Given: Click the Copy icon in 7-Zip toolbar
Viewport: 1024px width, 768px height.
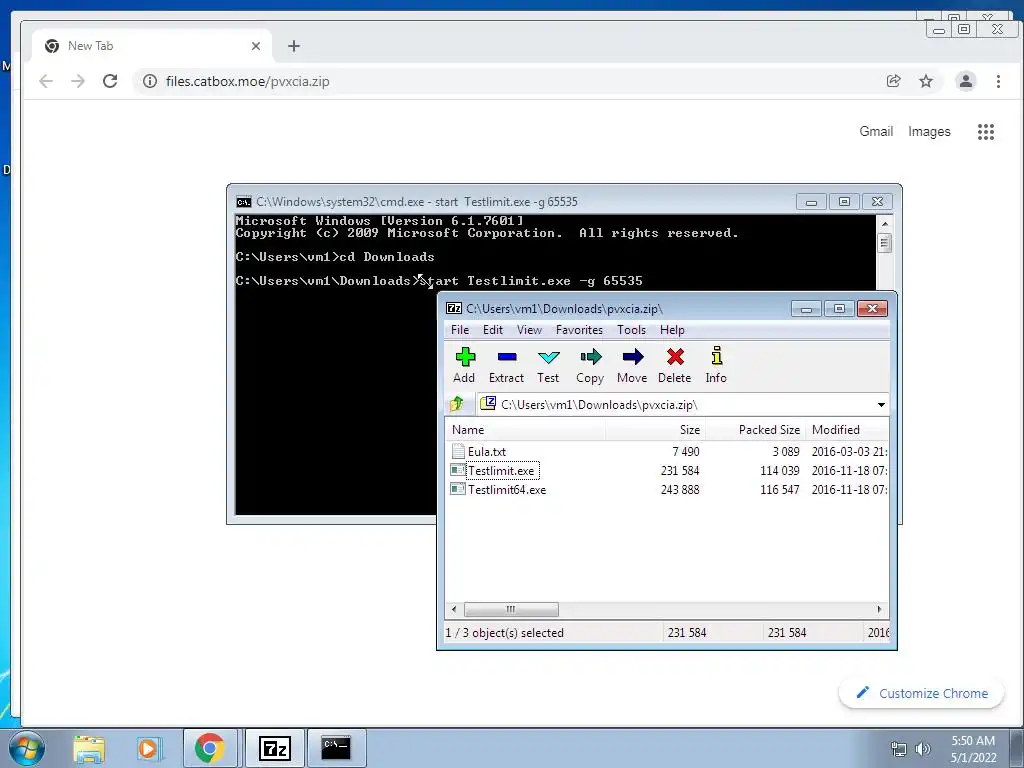Looking at the screenshot, I should click(590, 357).
